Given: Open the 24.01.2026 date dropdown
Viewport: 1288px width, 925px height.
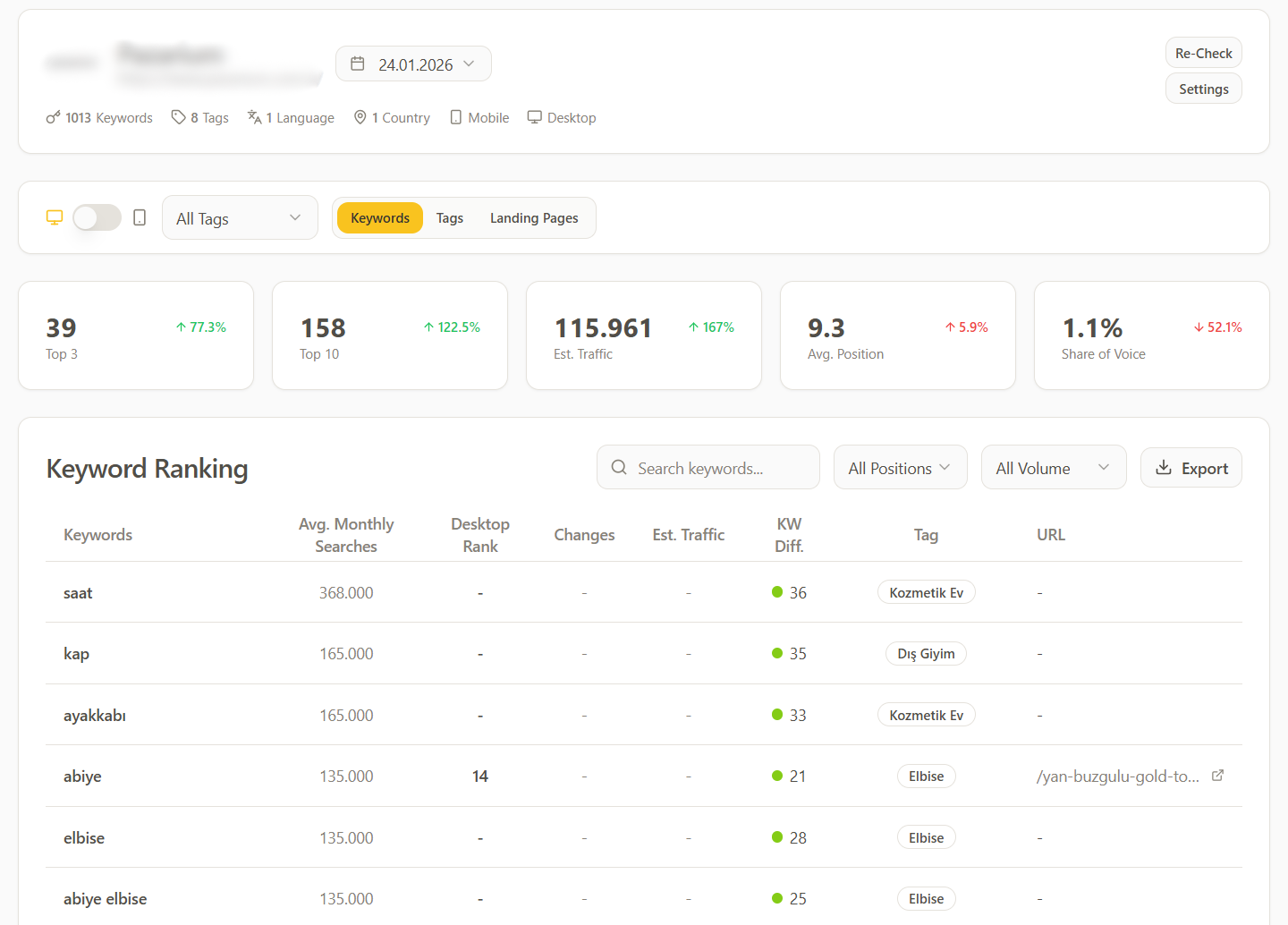Looking at the screenshot, I should 413,64.
